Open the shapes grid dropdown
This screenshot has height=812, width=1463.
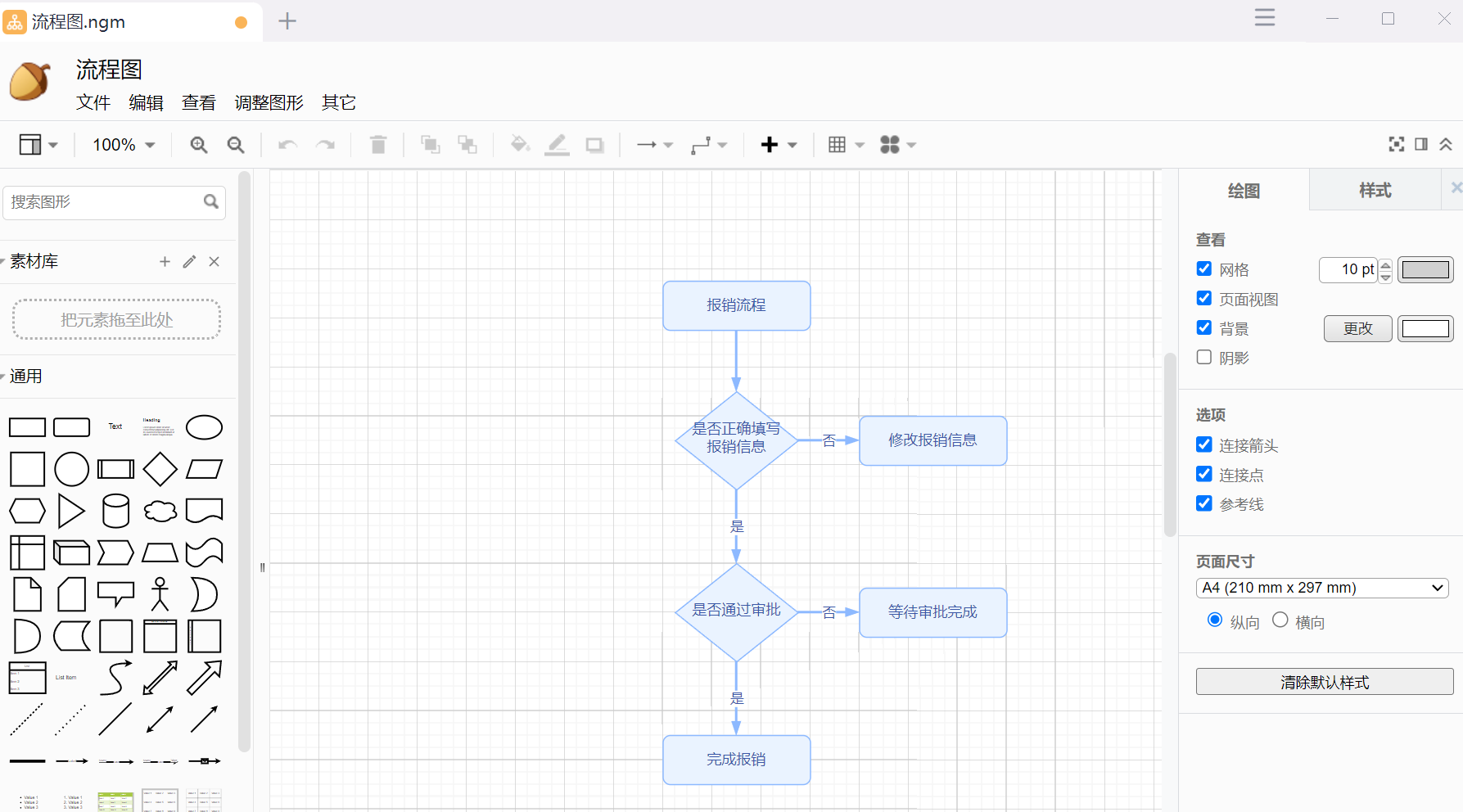[x=898, y=145]
